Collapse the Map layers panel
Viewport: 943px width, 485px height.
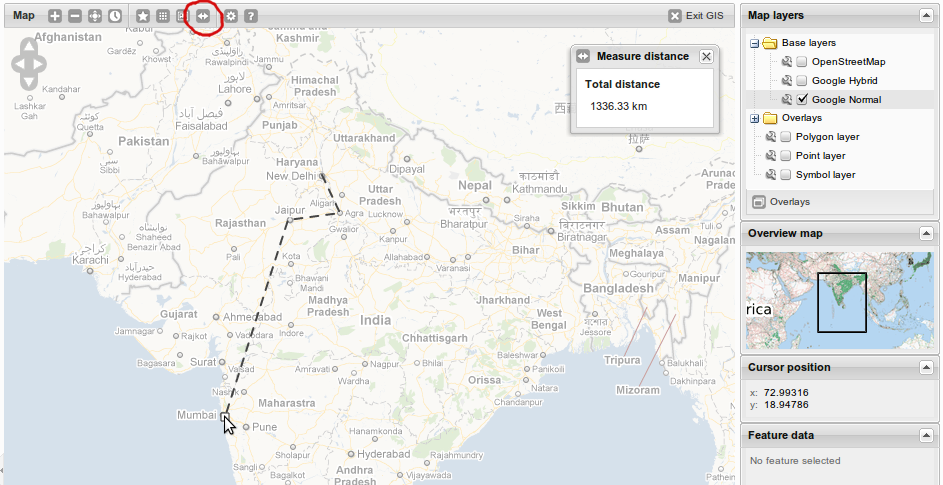926,16
